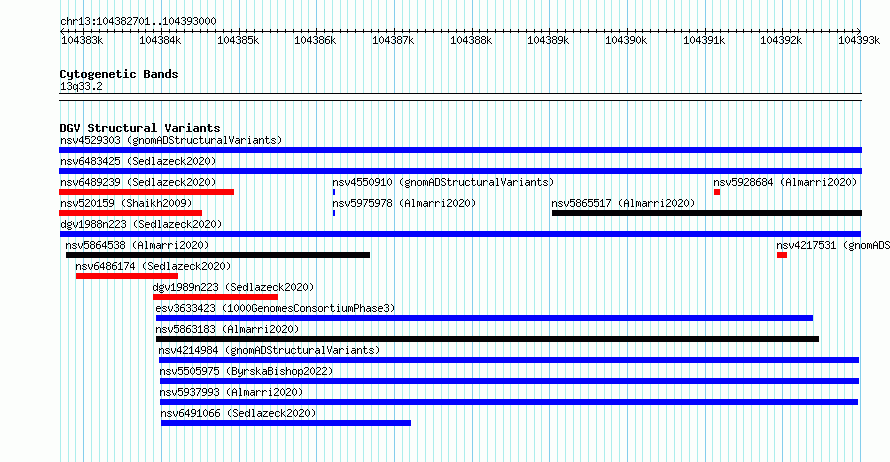Select the small red bar under nsv5928684
Image resolution: width=890 pixels, height=462 pixels.
coord(717,192)
